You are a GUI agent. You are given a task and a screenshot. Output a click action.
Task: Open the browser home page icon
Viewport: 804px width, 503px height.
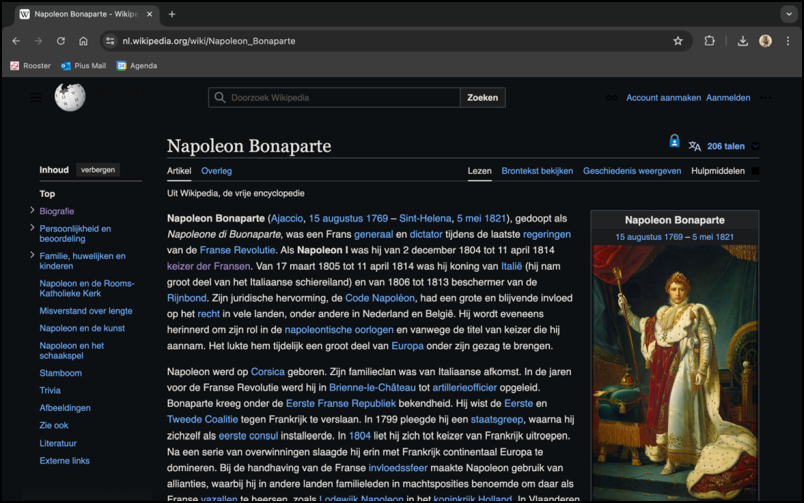click(83, 41)
